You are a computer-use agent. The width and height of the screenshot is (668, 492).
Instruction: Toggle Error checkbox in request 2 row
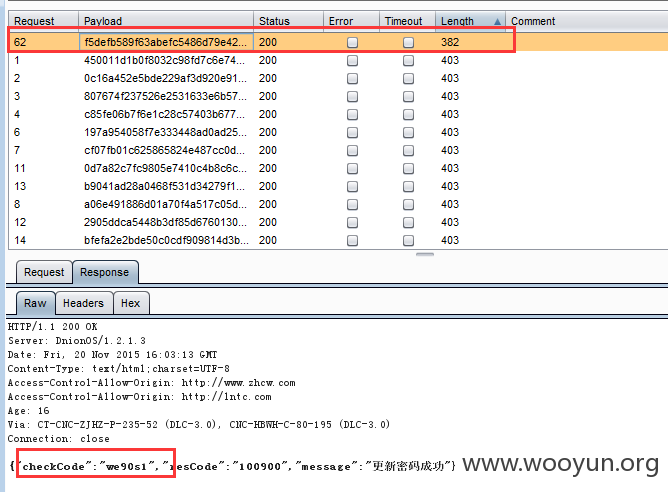352,78
